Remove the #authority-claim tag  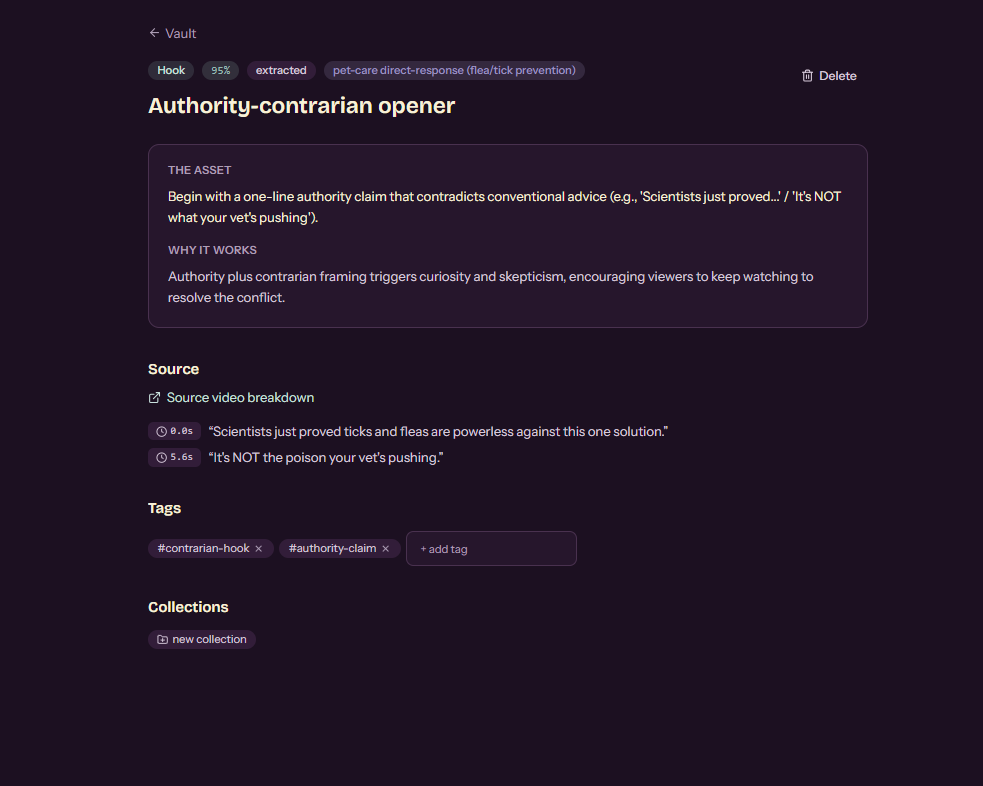pos(386,548)
